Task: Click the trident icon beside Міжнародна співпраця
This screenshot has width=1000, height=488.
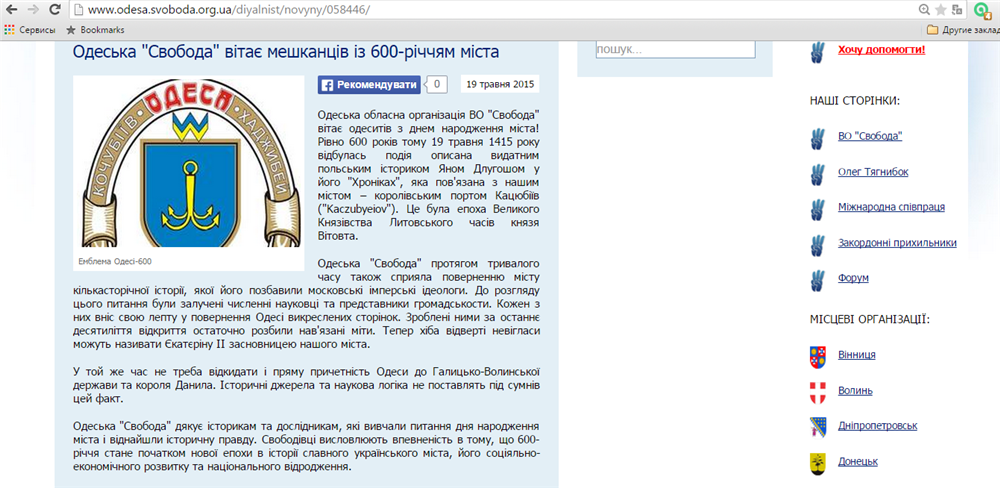Action: coord(816,209)
